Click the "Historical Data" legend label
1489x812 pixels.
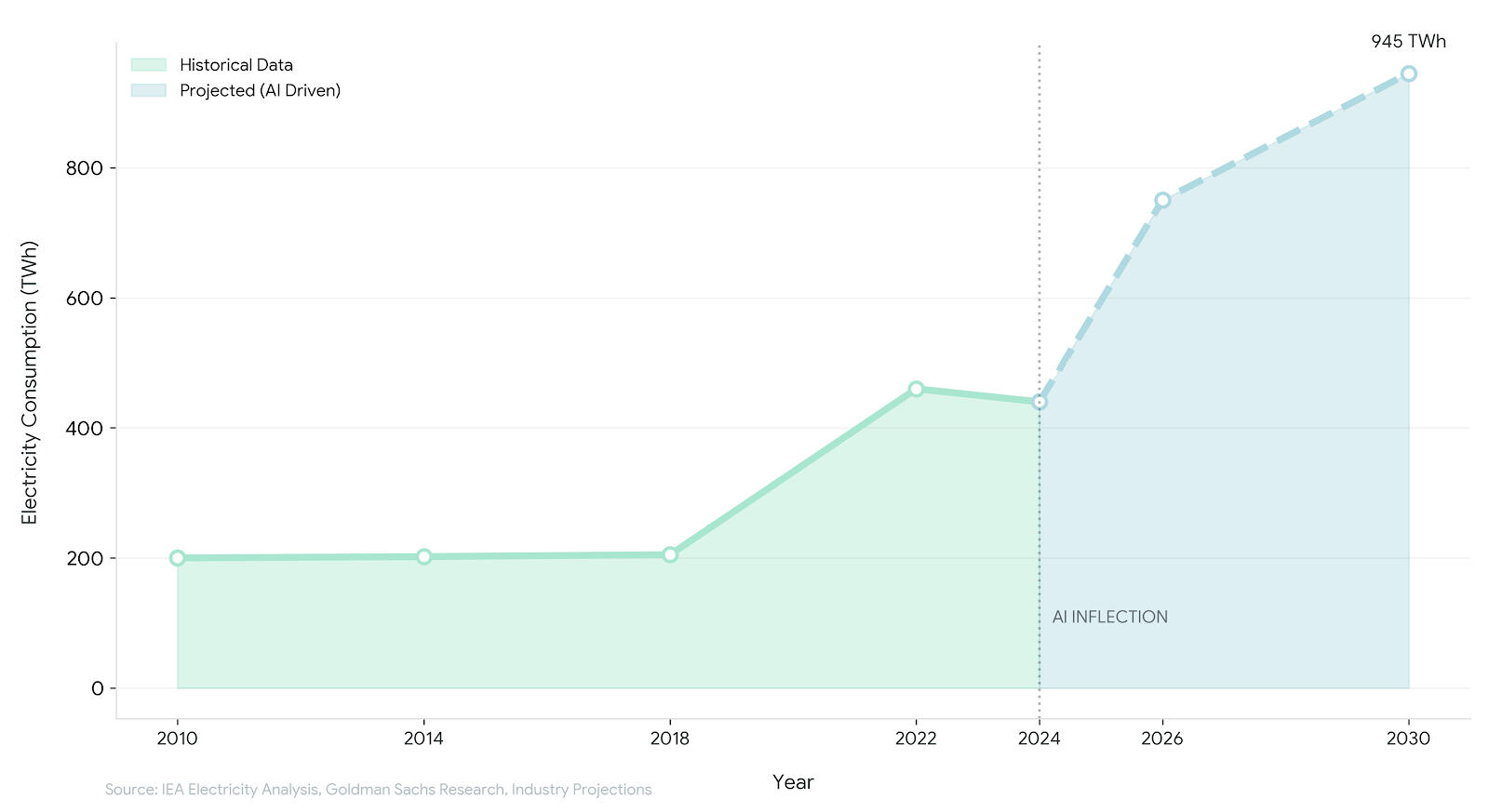pos(235,65)
